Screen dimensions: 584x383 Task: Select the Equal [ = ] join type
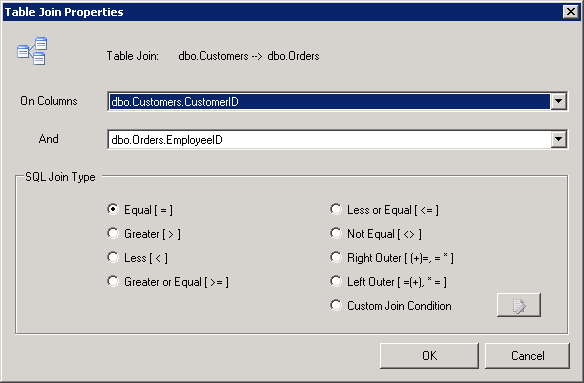113,209
